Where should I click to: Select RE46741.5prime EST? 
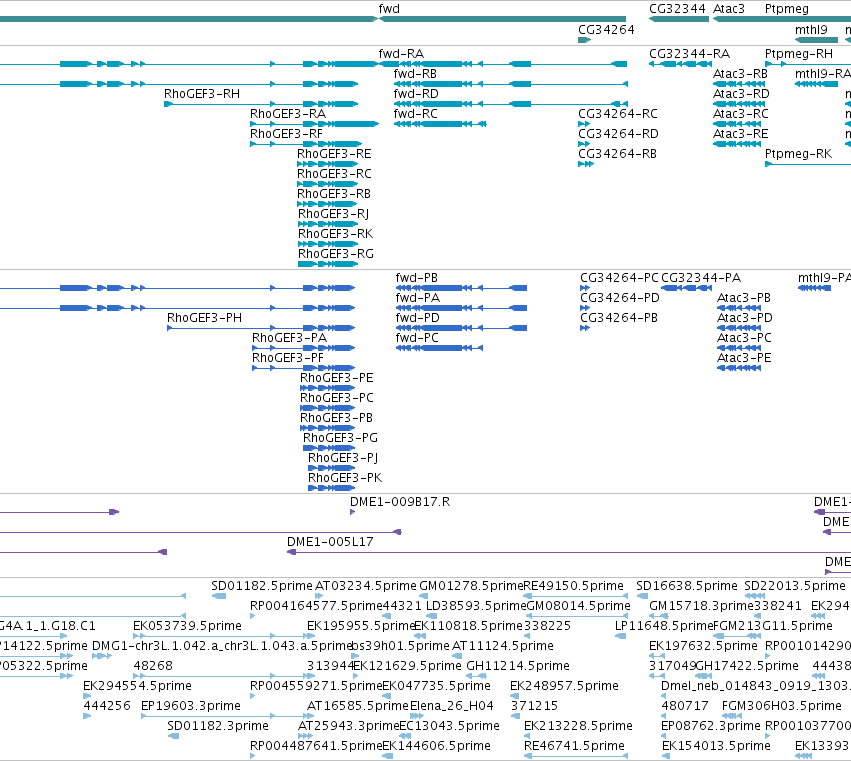pyautogui.click(x=574, y=746)
